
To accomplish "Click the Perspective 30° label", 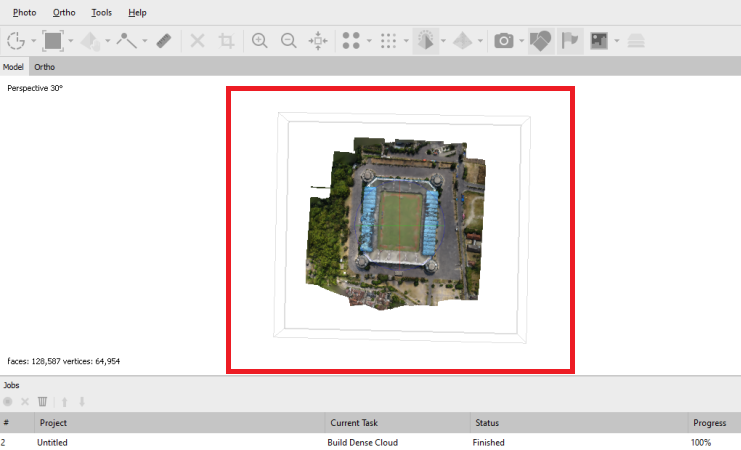I will (x=35, y=88).
